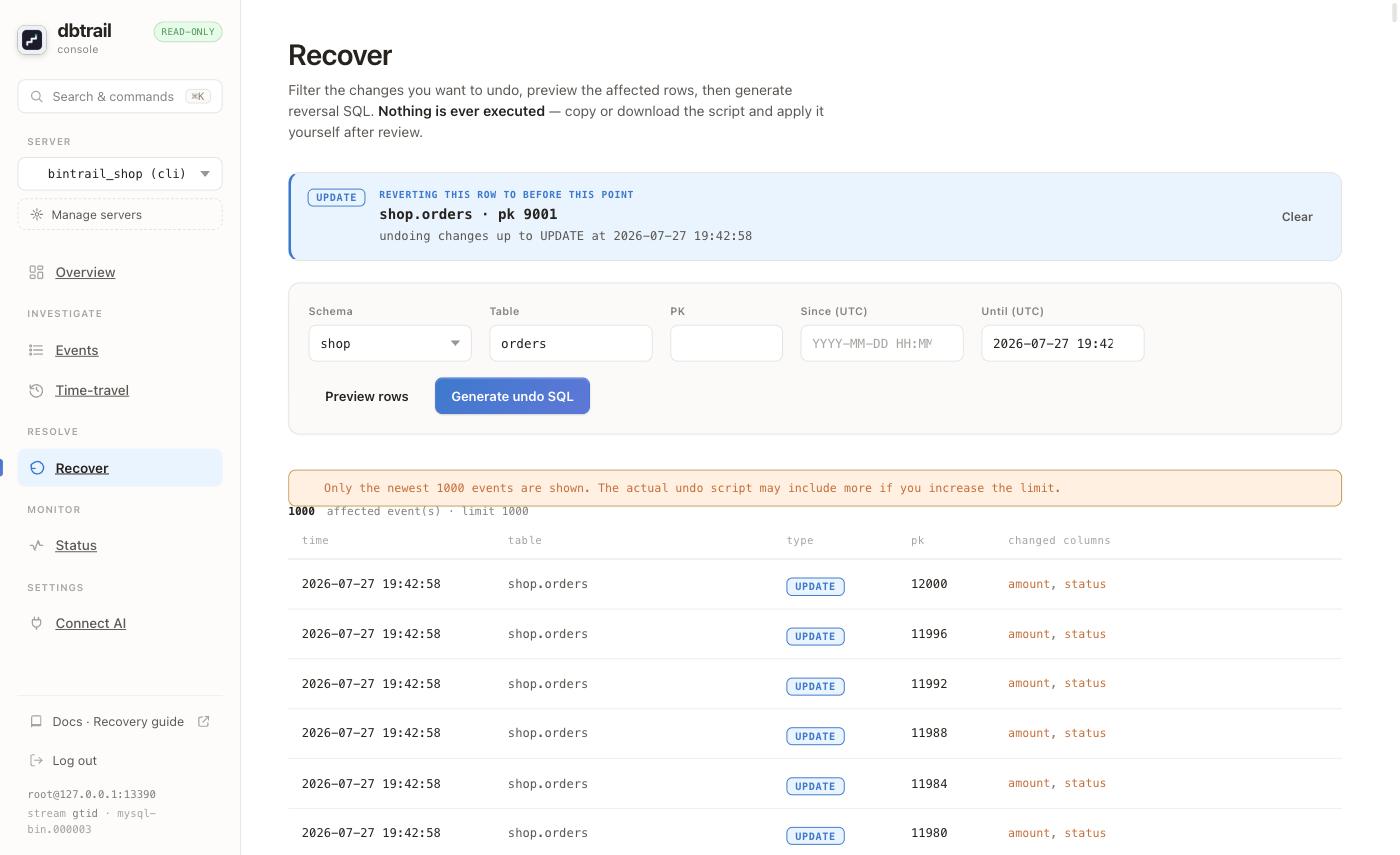Click Generate undo SQL

coord(512,396)
